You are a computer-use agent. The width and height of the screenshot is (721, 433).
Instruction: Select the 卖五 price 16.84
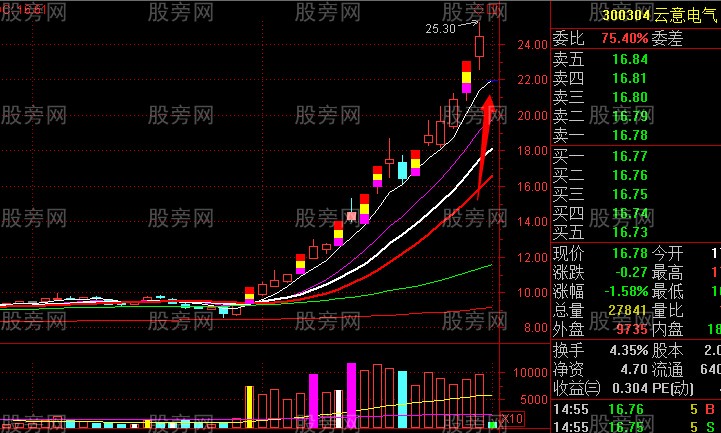tap(630, 59)
